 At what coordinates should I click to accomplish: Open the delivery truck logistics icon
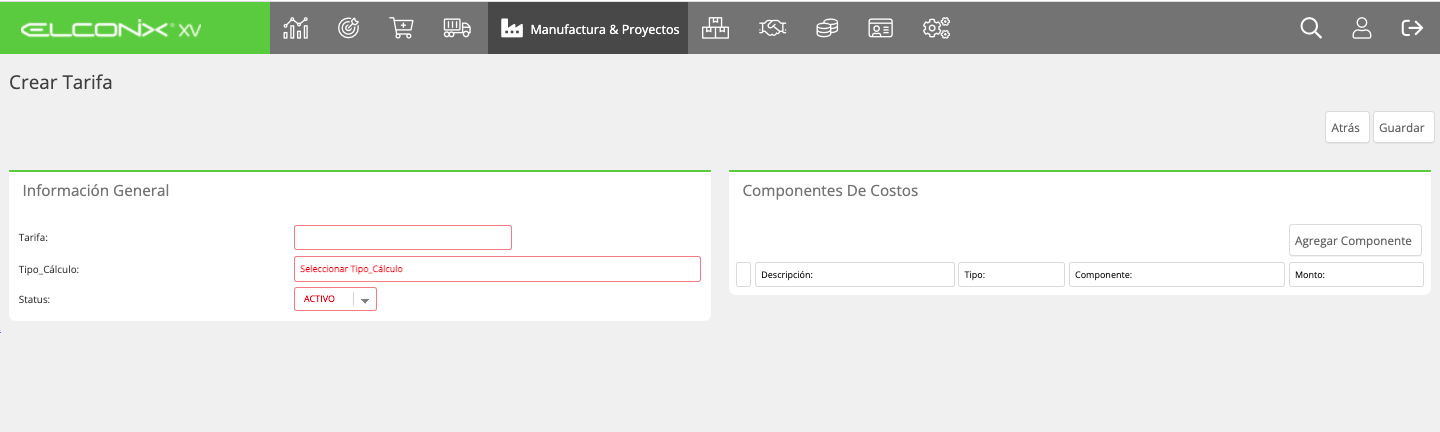click(x=457, y=28)
